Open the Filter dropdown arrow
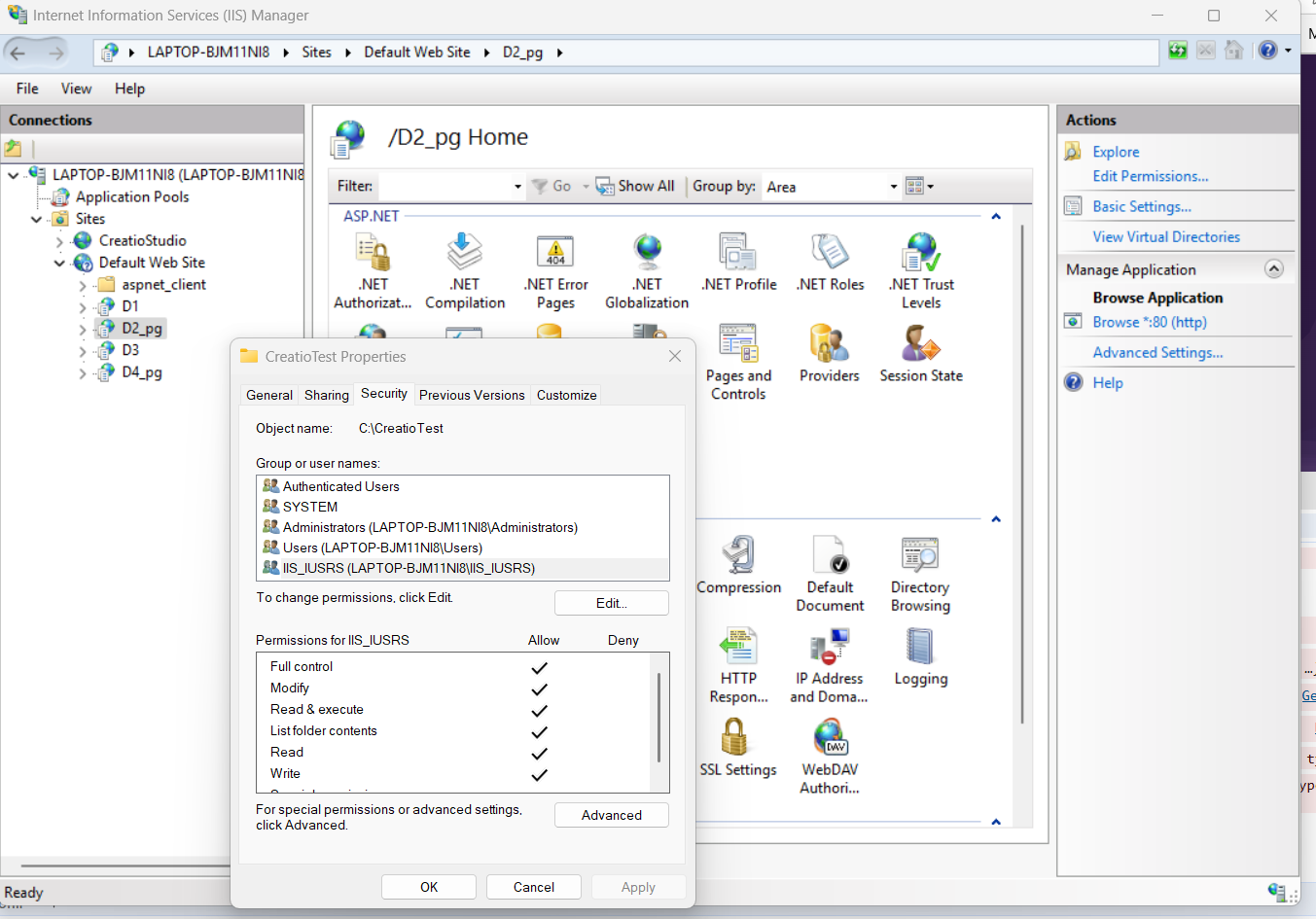 click(x=517, y=187)
